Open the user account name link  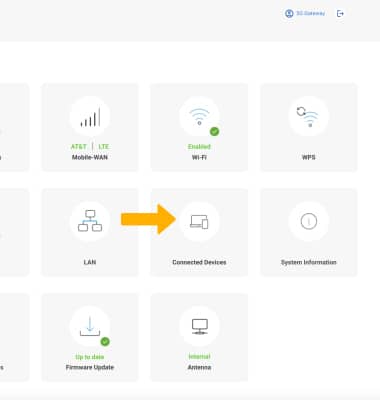pos(310,13)
